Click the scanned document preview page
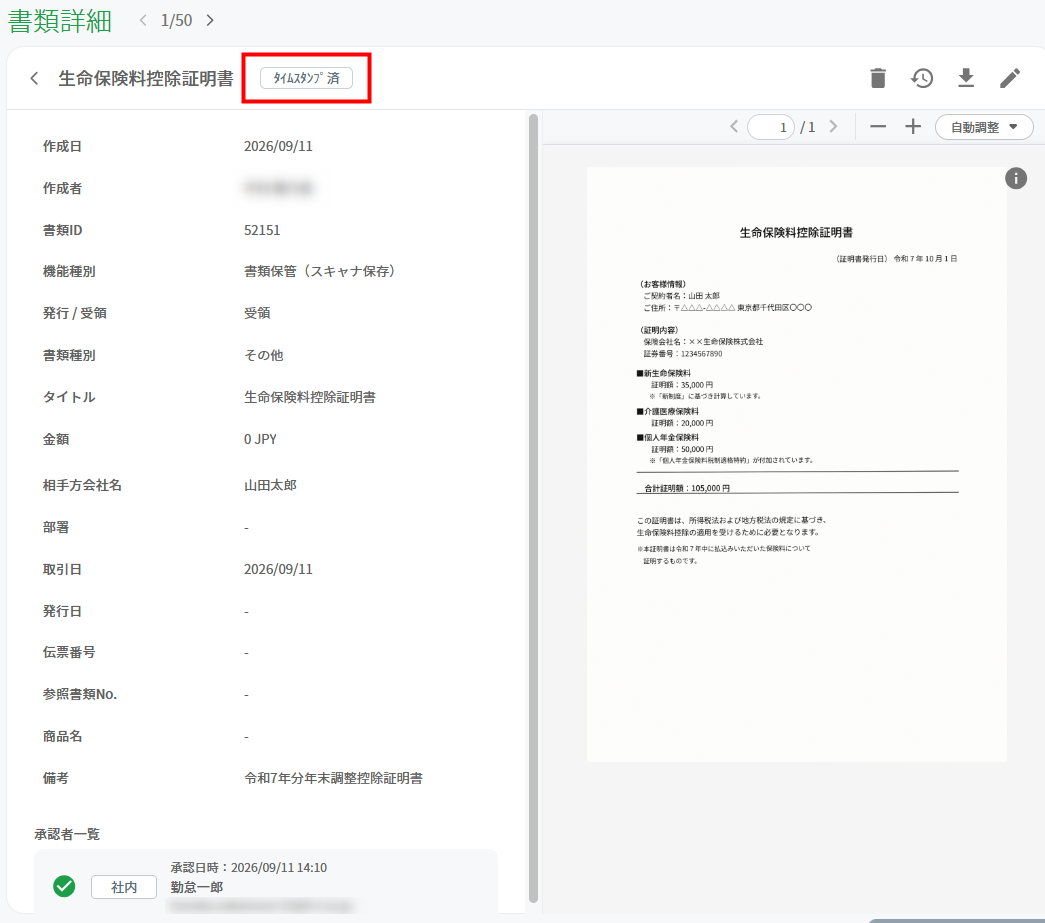This screenshot has width=1045, height=923. coord(796,464)
